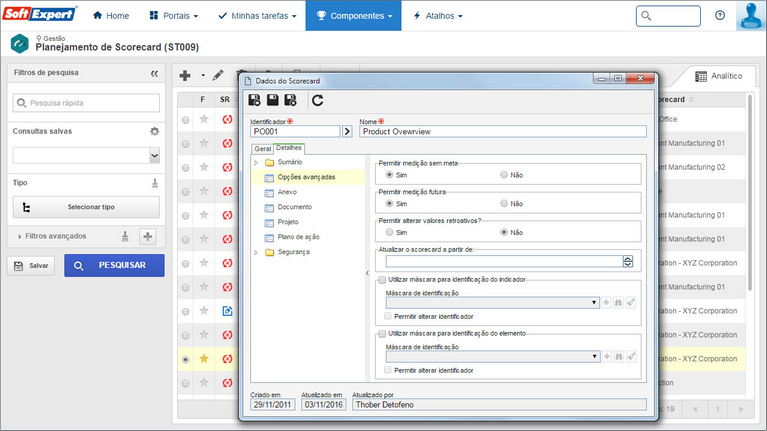Viewport: 767px width, 431px height.
Task: Add an advanced filter with plus button
Action: pyautogui.click(x=148, y=236)
